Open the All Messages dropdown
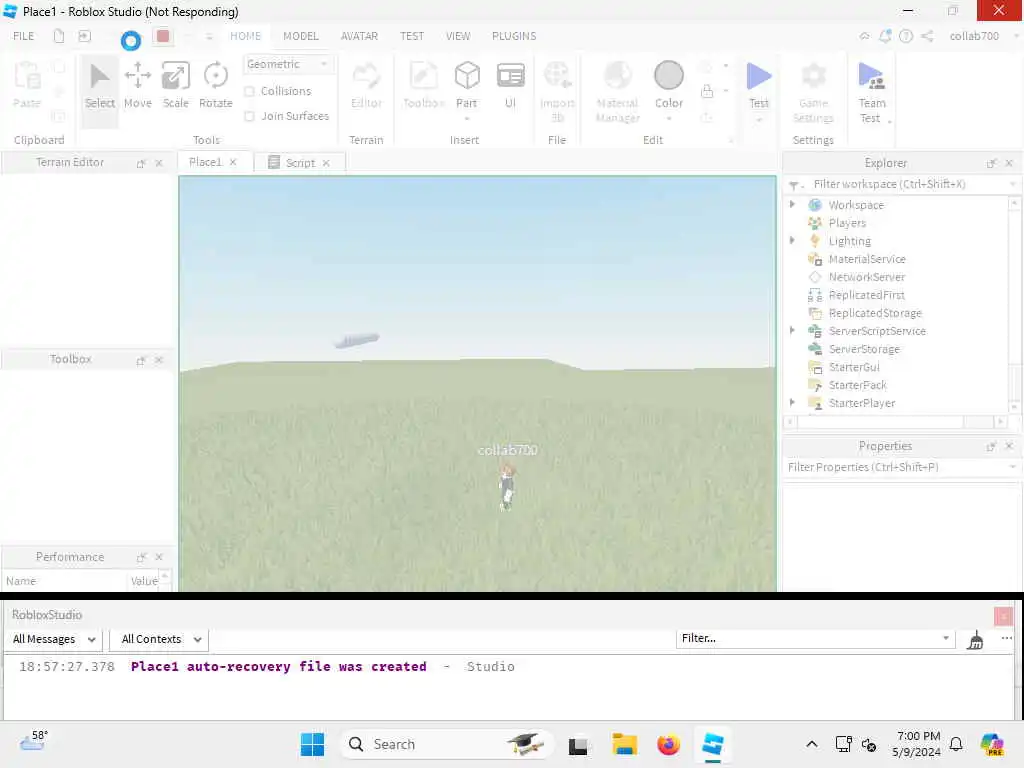 pyautogui.click(x=54, y=639)
